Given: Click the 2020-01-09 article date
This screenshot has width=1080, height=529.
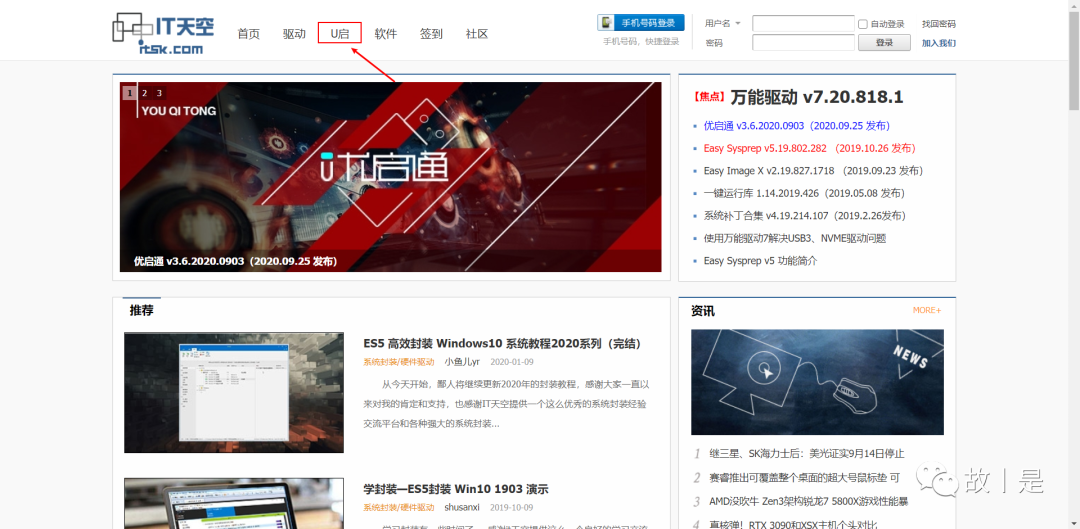Looking at the screenshot, I should click(512, 362).
